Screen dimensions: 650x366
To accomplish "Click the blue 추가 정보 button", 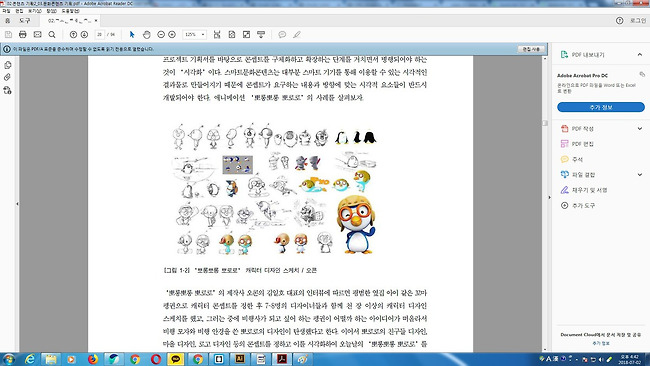I will click(601, 107).
